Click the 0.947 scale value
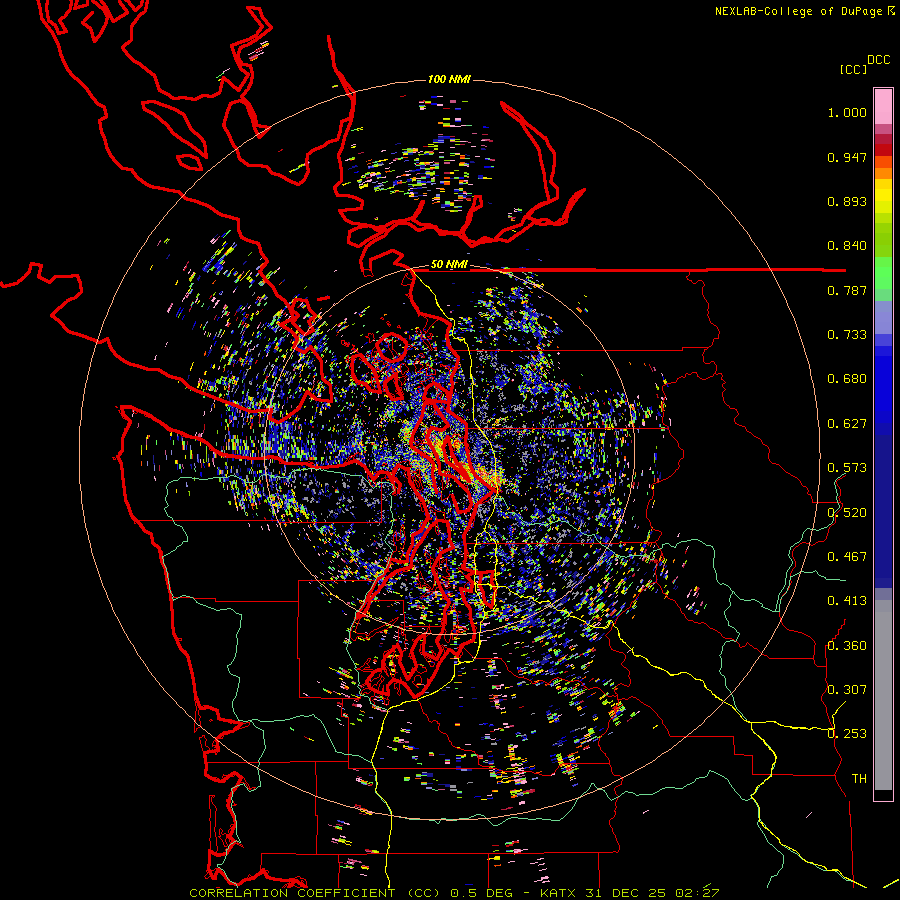 pos(847,157)
